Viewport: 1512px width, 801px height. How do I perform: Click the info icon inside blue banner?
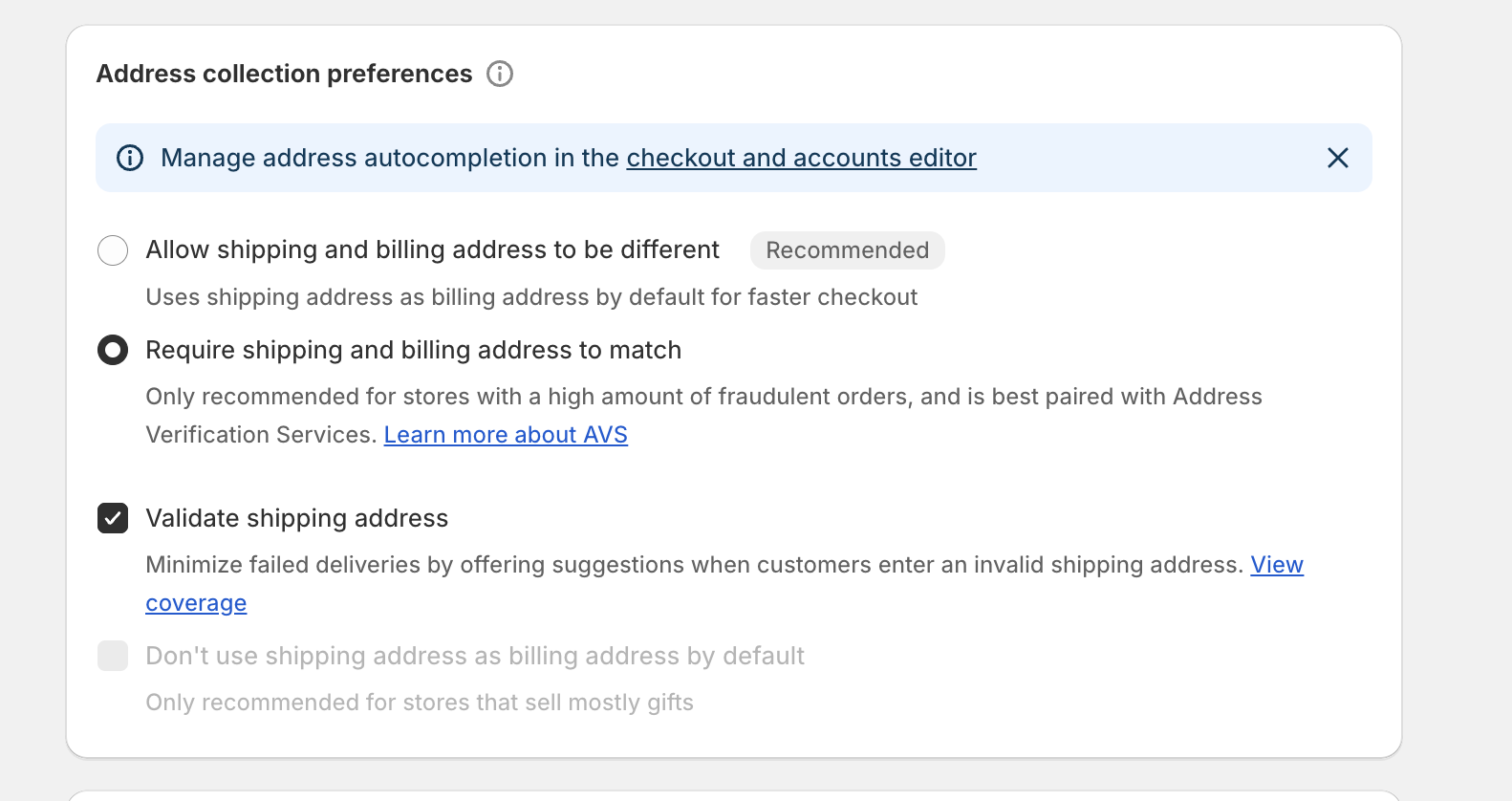click(x=130, y=158)
